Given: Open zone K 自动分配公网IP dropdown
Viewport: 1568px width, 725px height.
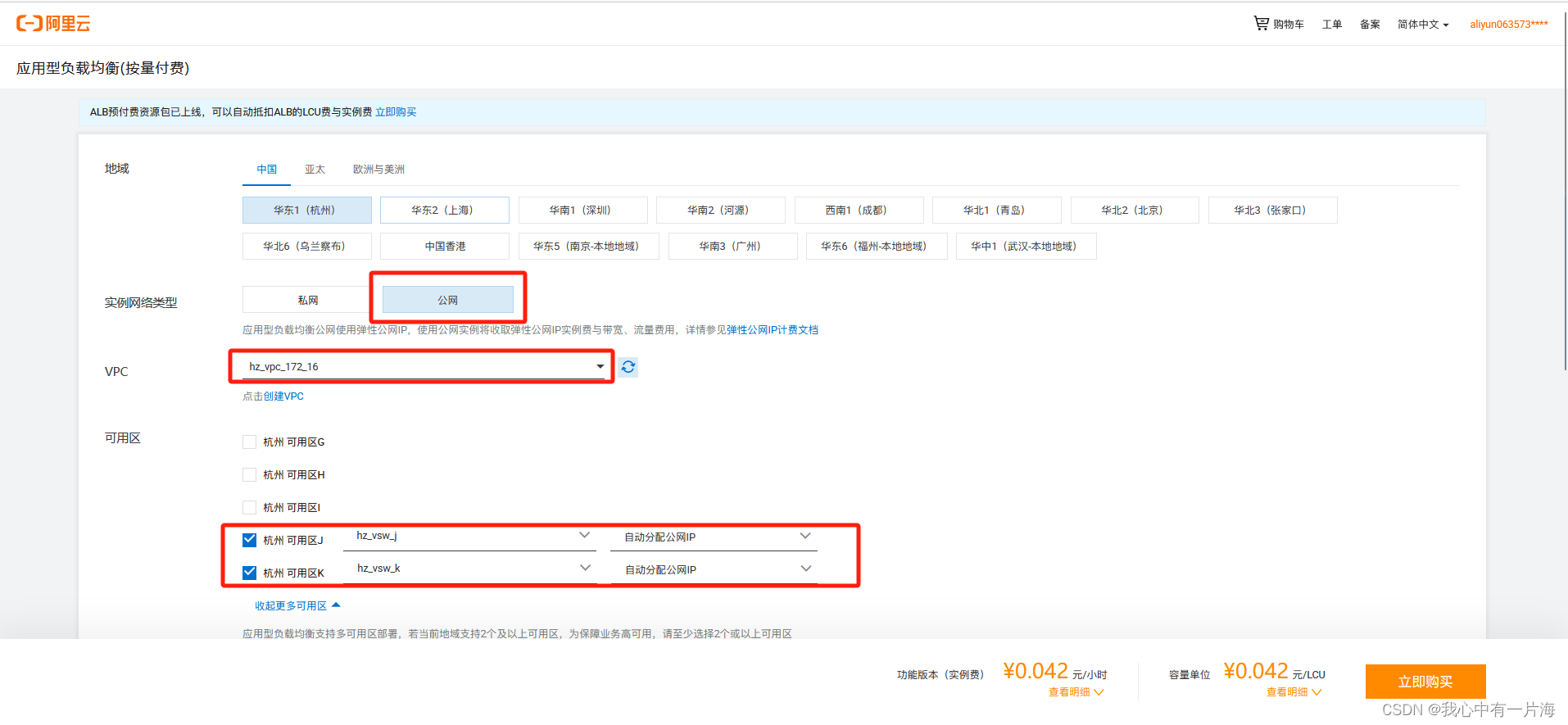Looking at the screenshot, I should tap(714, 570).
